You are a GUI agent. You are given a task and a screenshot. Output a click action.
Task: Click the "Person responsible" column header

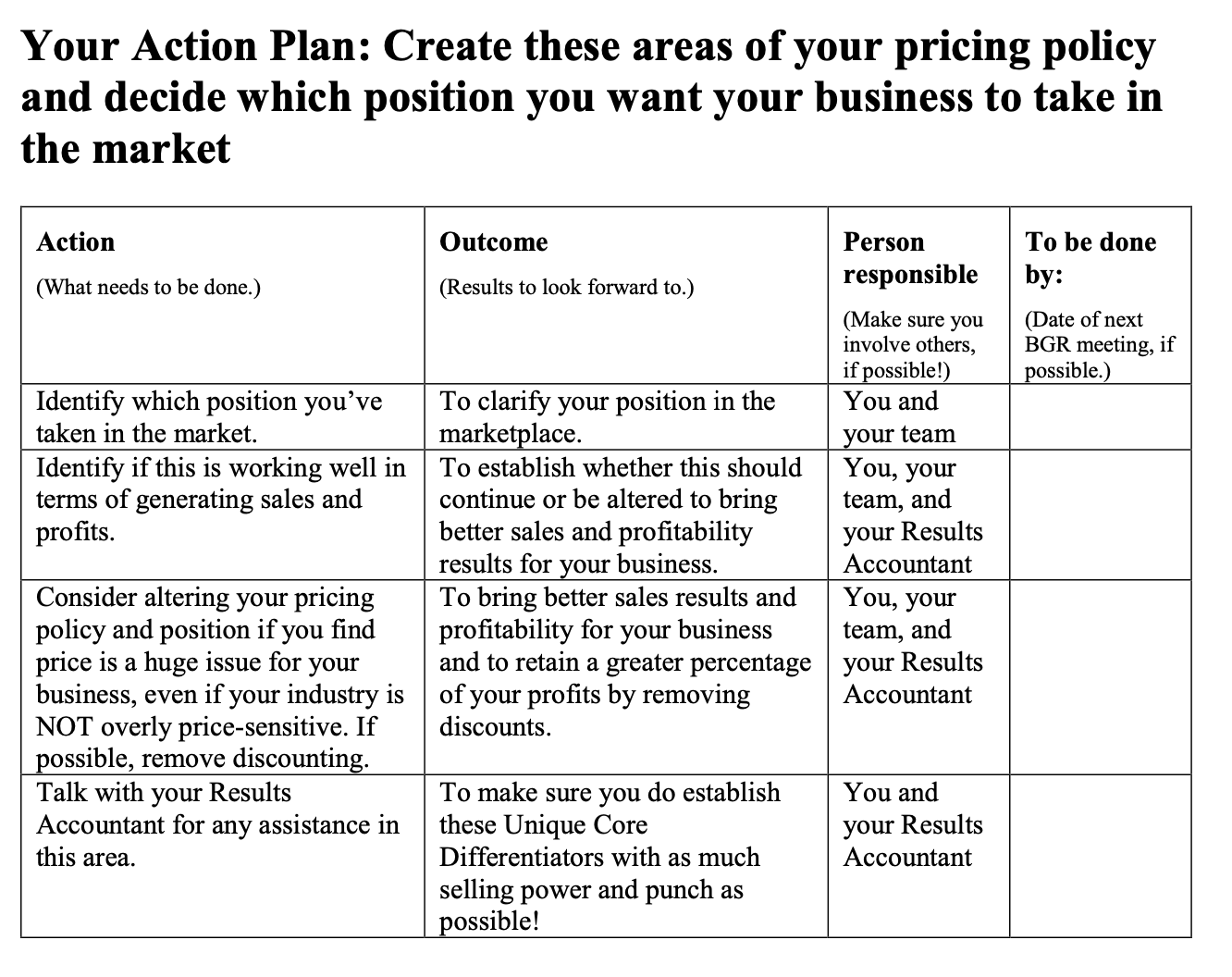pos(909,258)
